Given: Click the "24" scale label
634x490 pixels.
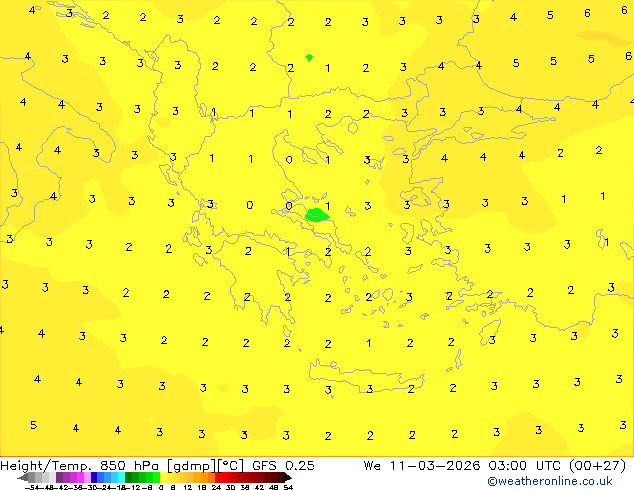Looking at the screenshot, I should [x=216, y=487].
